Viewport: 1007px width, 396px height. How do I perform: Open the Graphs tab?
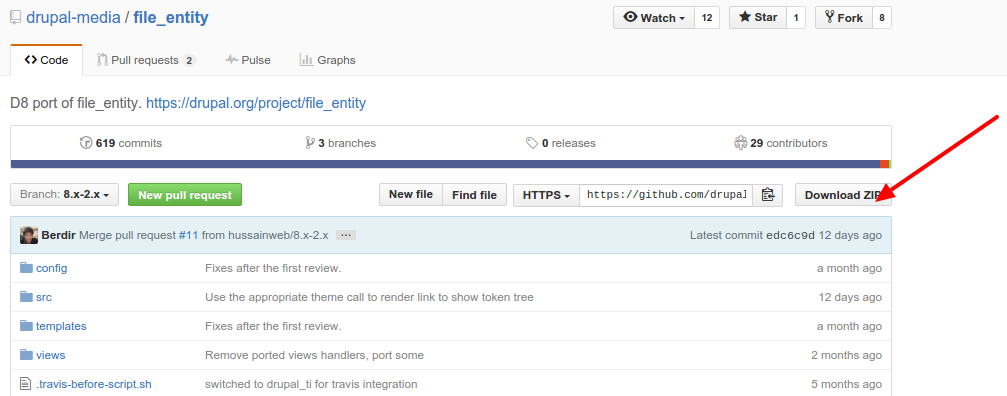click(327, 60)
